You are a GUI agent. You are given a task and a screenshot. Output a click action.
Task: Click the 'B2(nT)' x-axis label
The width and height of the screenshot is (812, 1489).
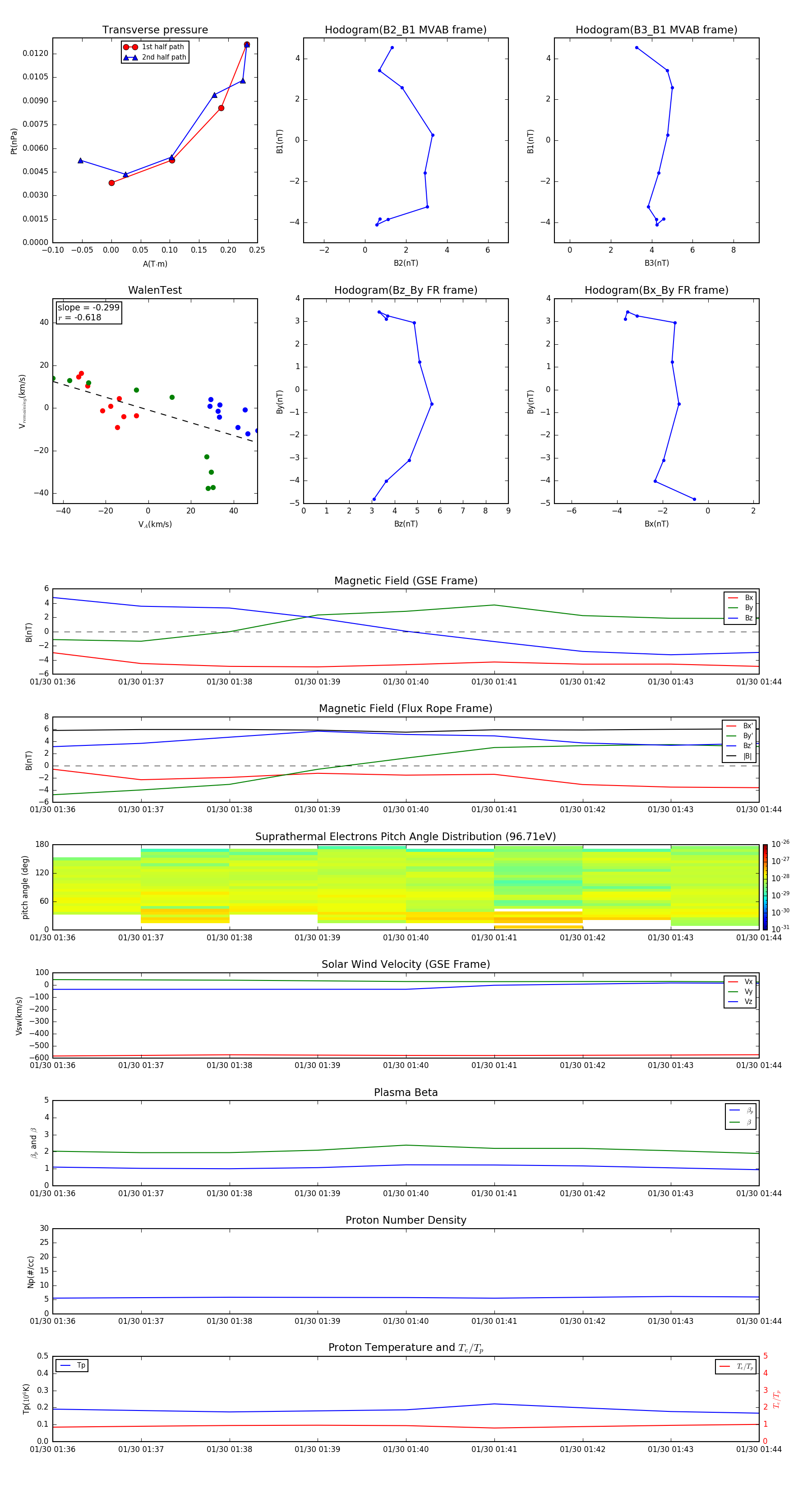coord(406,263)
